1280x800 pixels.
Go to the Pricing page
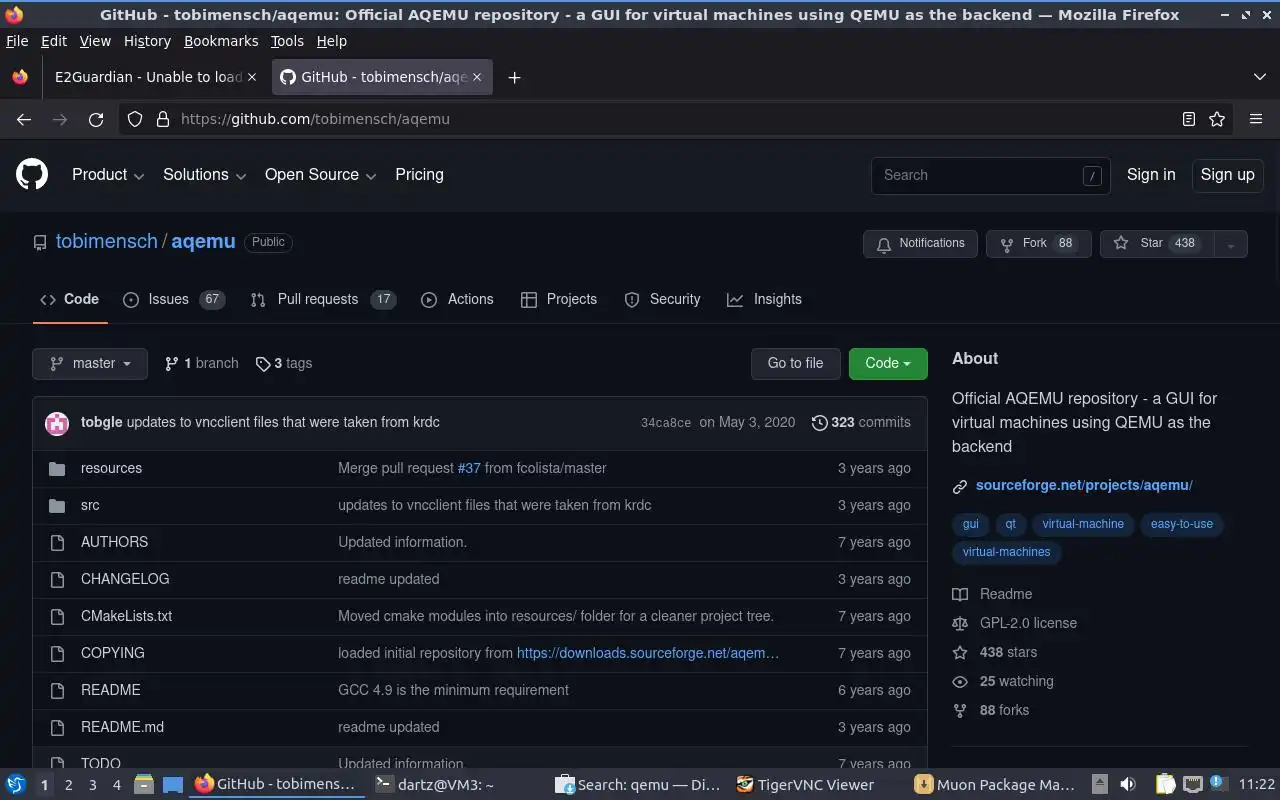pos(419,175)
